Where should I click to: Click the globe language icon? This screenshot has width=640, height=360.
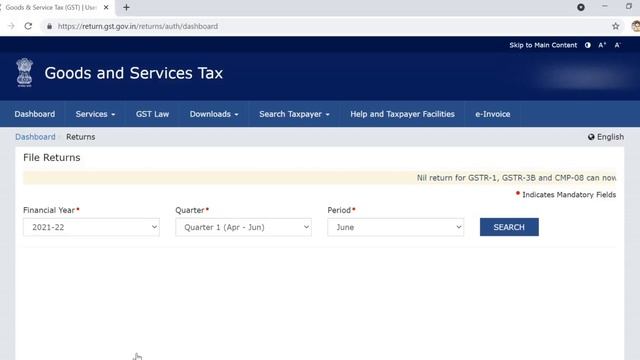tap(591, 137)
